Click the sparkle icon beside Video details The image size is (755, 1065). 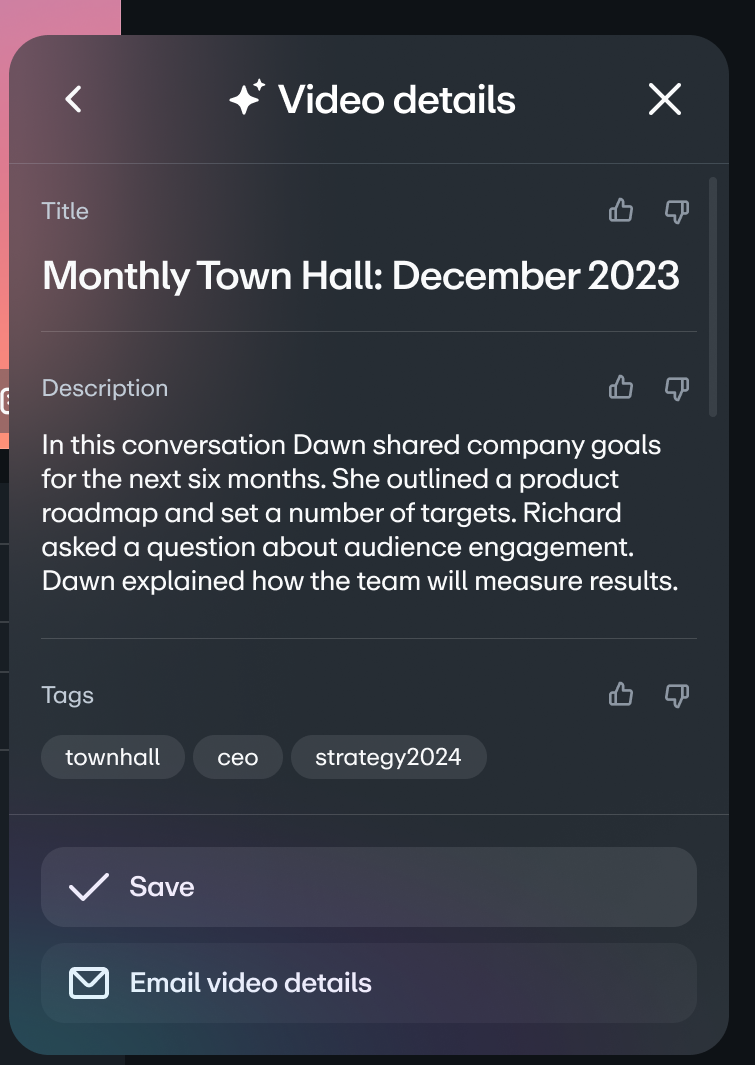(x=246, y=99)
